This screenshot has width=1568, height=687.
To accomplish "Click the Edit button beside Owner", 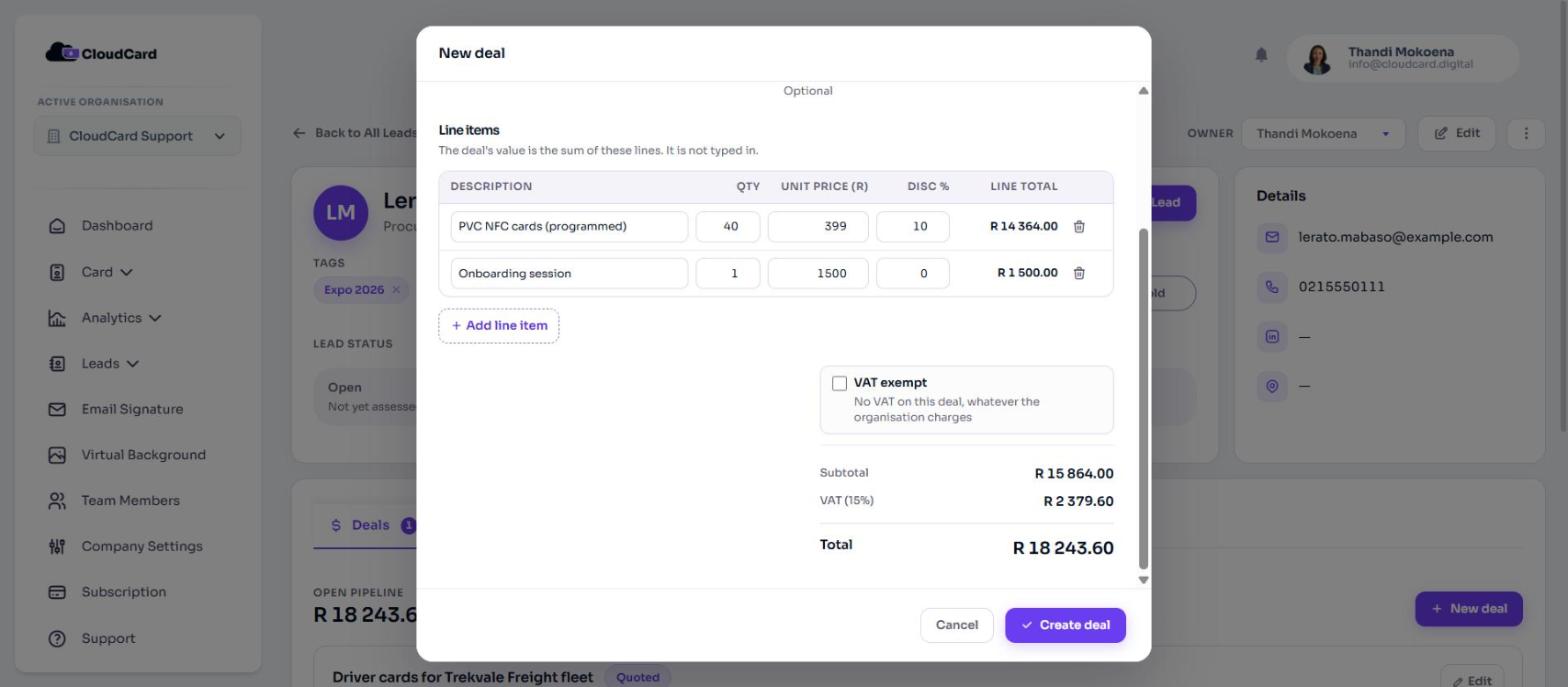I will click(1456, 133).
